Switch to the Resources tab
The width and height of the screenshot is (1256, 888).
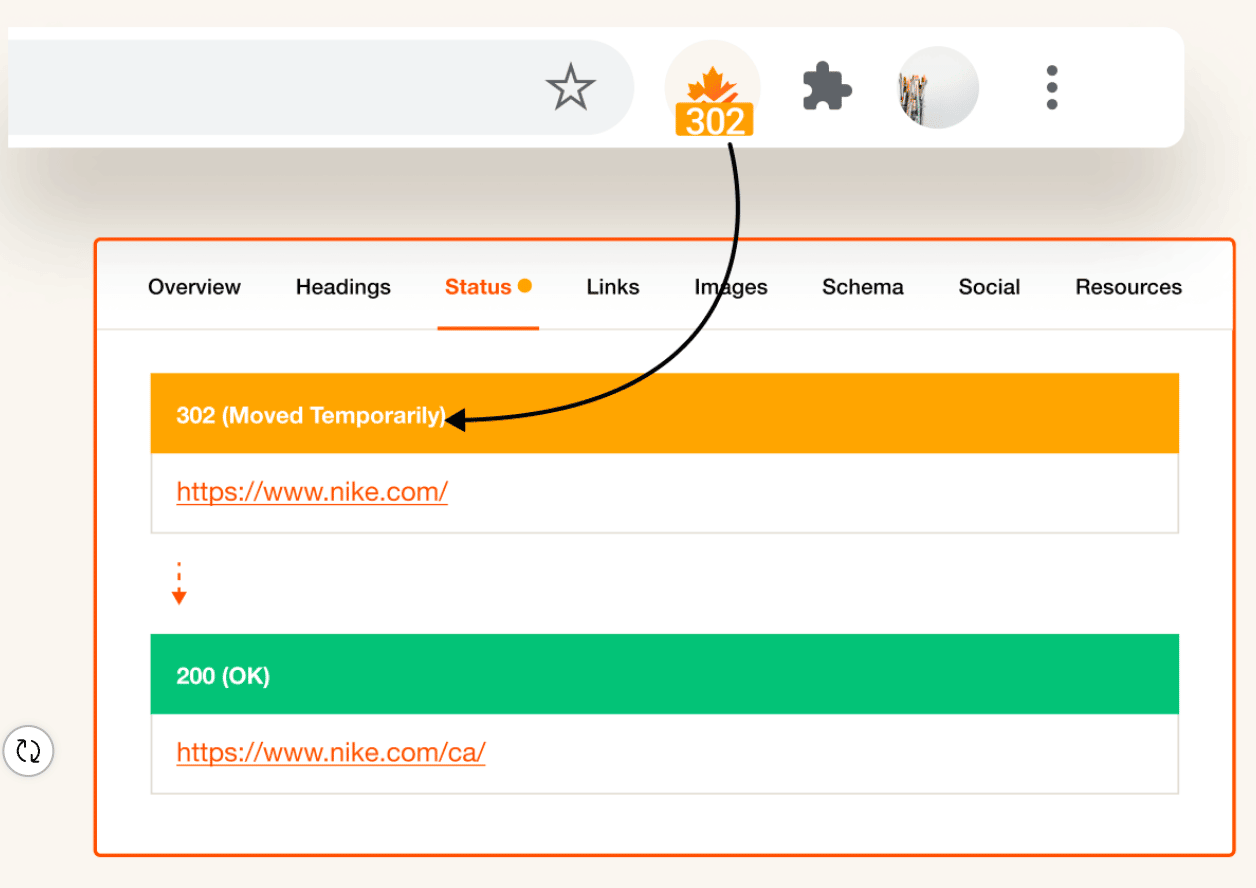point(1128,287)
